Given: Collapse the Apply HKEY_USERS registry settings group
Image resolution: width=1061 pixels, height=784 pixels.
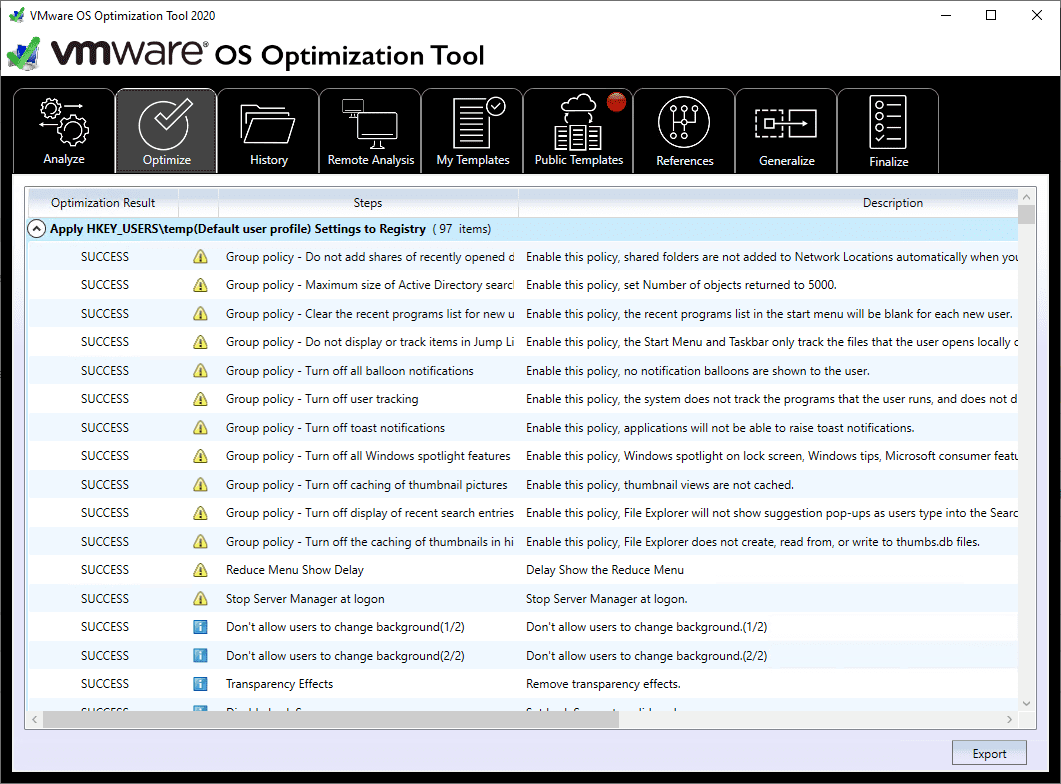Looking at the screenshot, I should click(37, 229).
